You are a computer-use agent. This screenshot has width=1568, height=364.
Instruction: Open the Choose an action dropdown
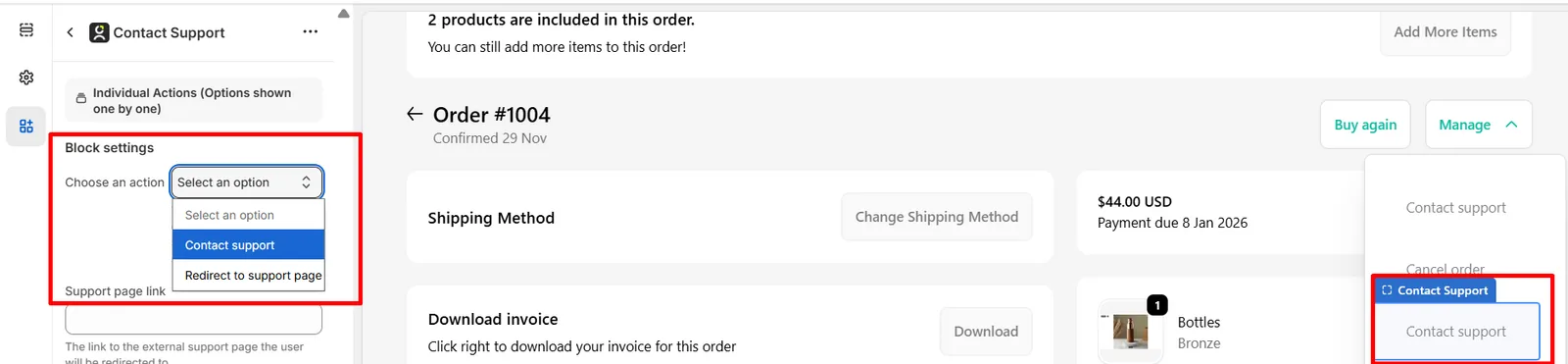pos(246,182)
